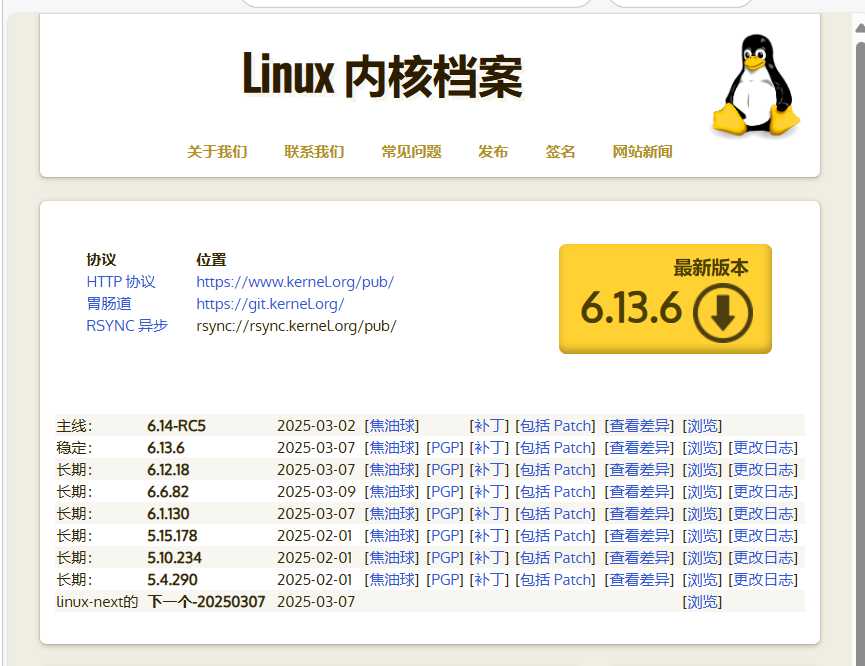865x666 pixels.
Task: Click 补丁 link for 6.6.82
Action: point(489,492)
